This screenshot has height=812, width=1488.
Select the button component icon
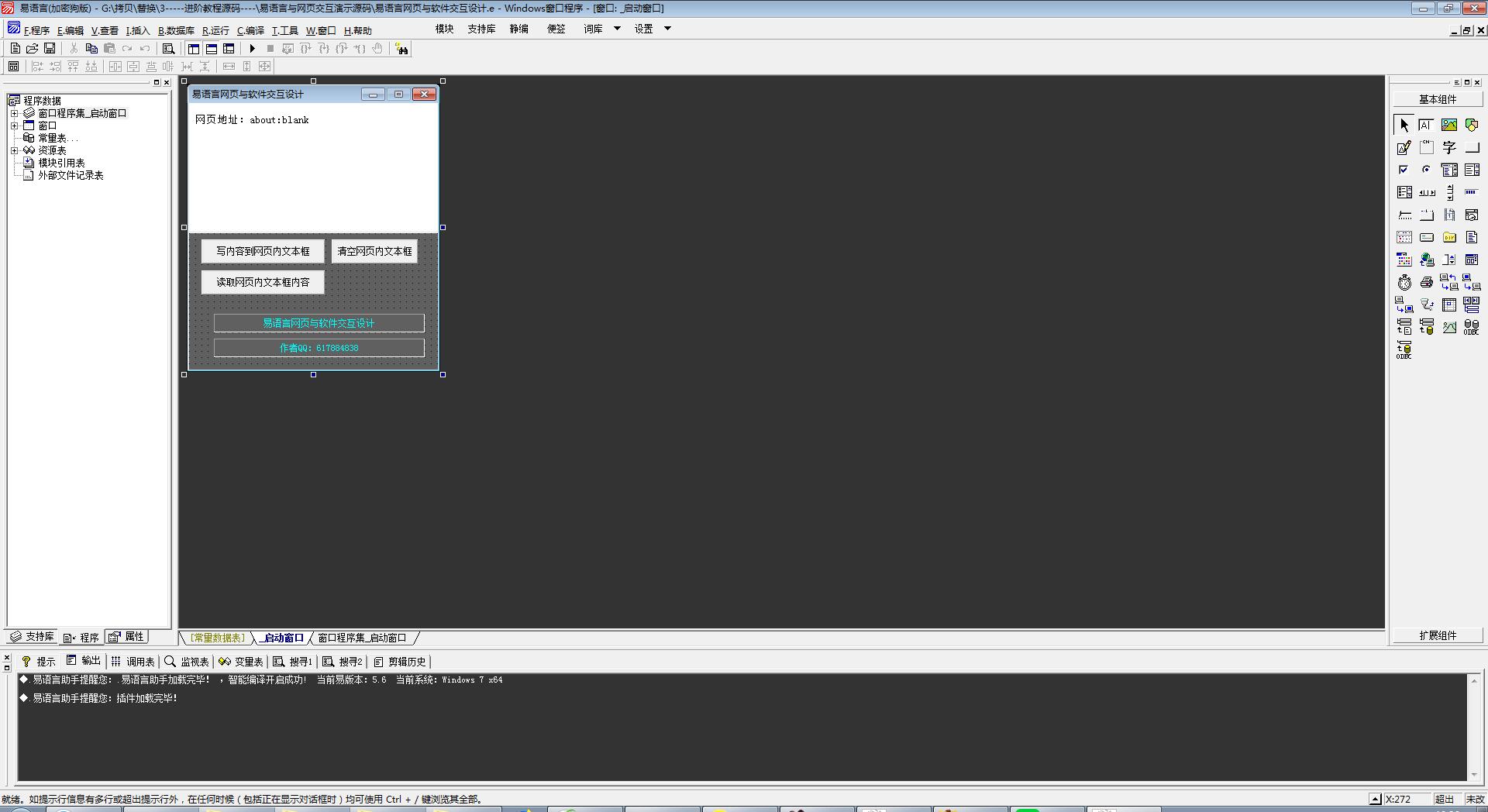[1472, 147]
